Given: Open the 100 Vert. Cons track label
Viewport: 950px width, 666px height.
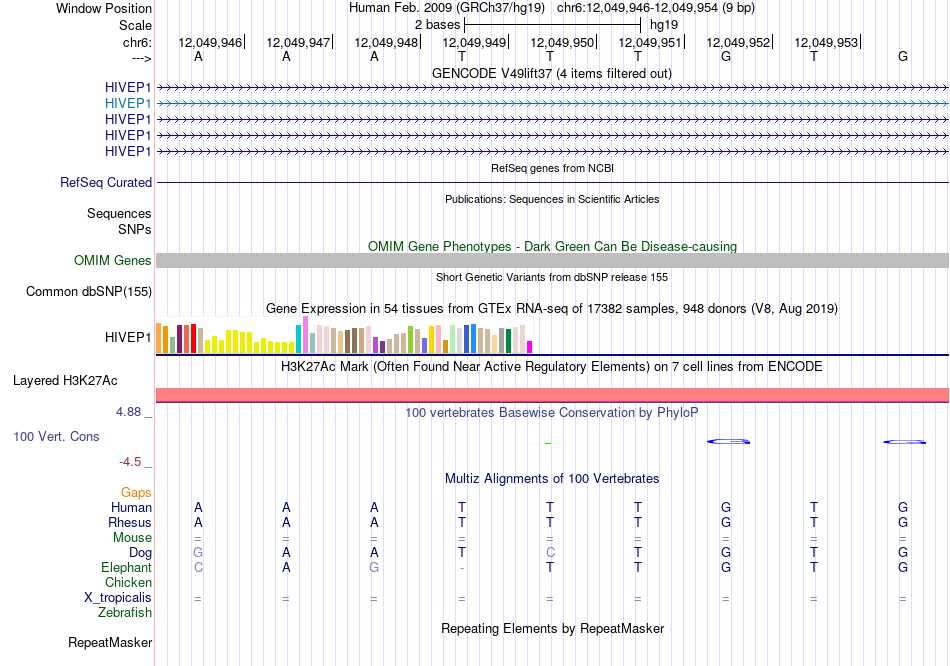Looking at the screenshot, I should 56,436.
